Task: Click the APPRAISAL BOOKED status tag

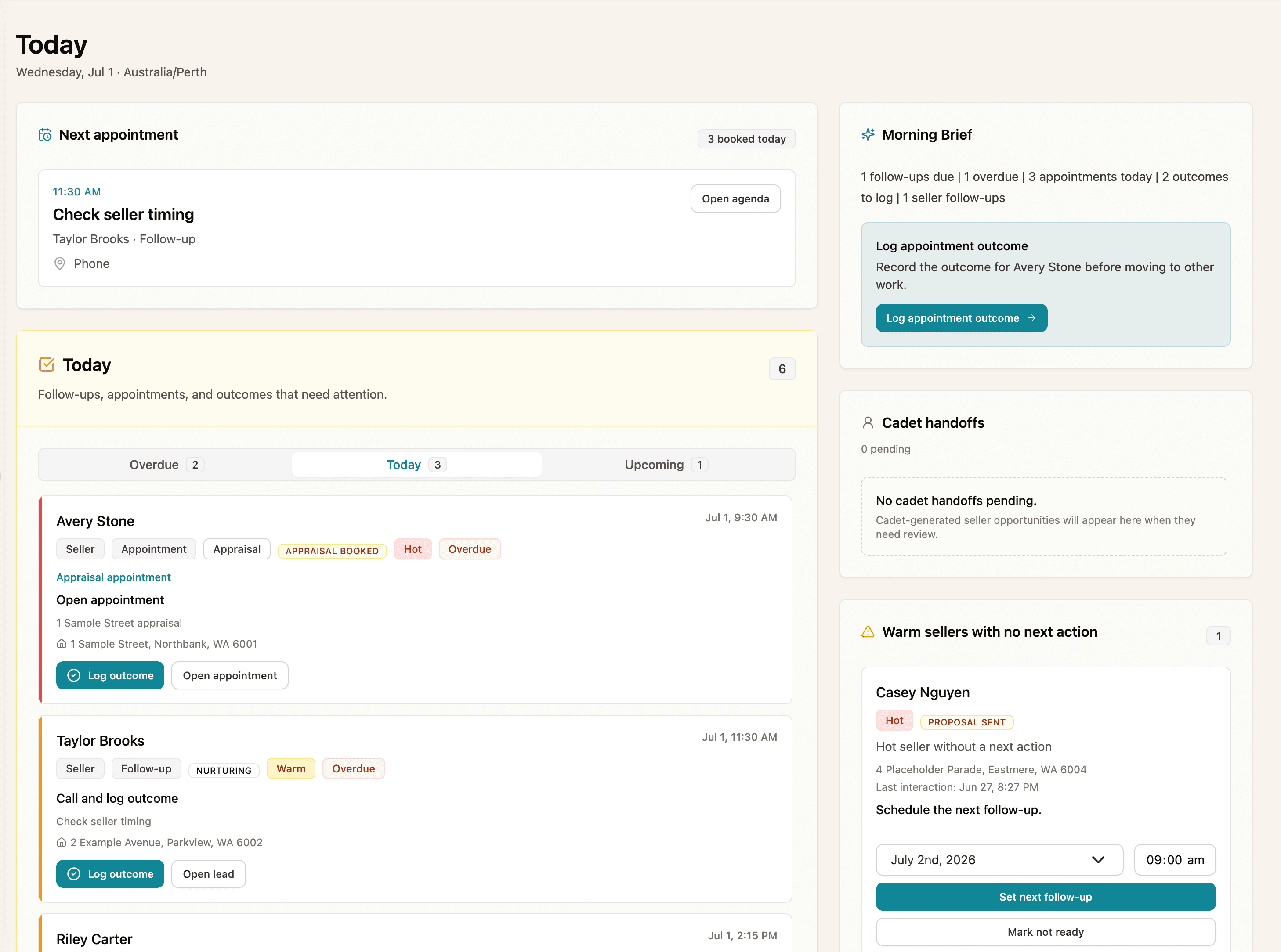Action: 332,551
